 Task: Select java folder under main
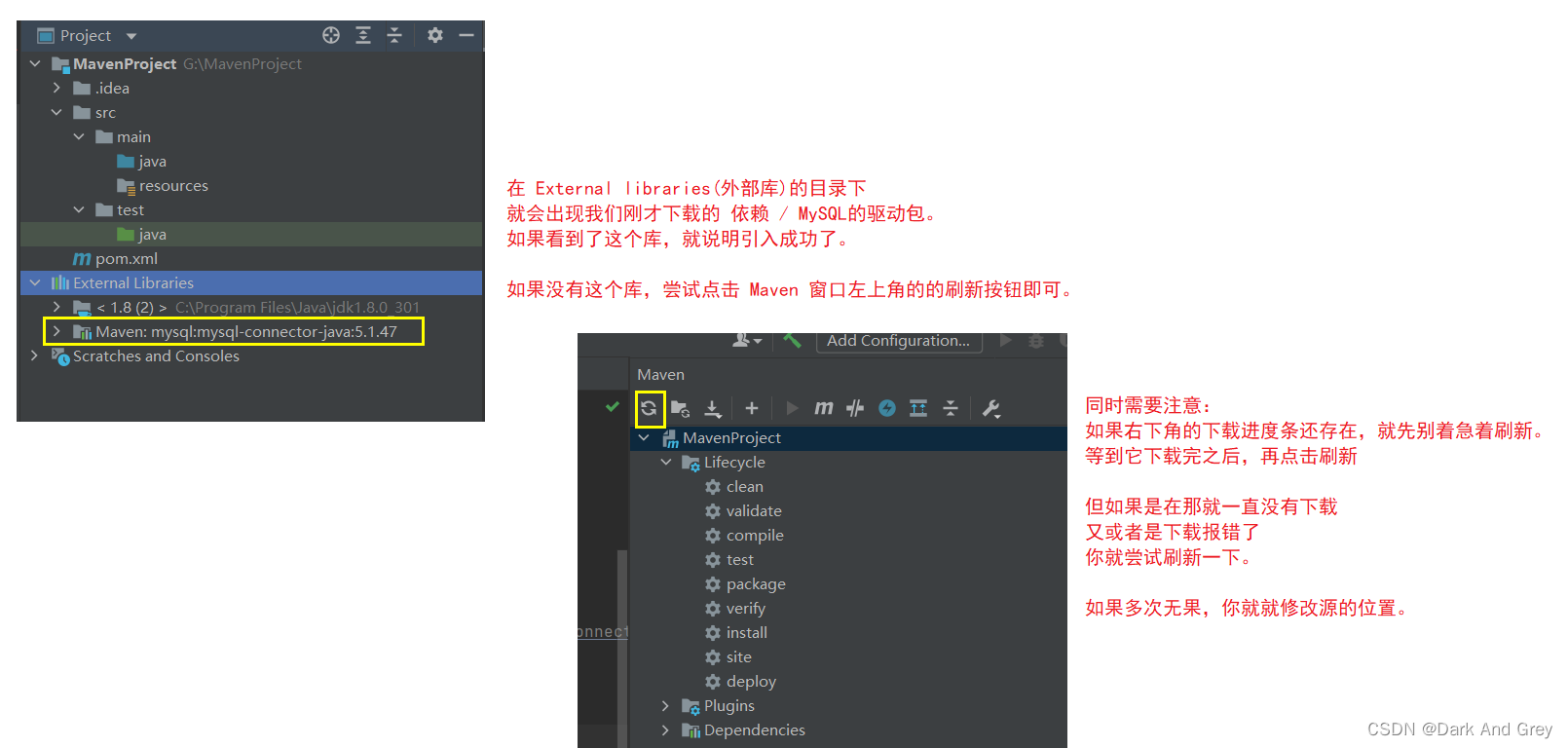tap(142, 161)
